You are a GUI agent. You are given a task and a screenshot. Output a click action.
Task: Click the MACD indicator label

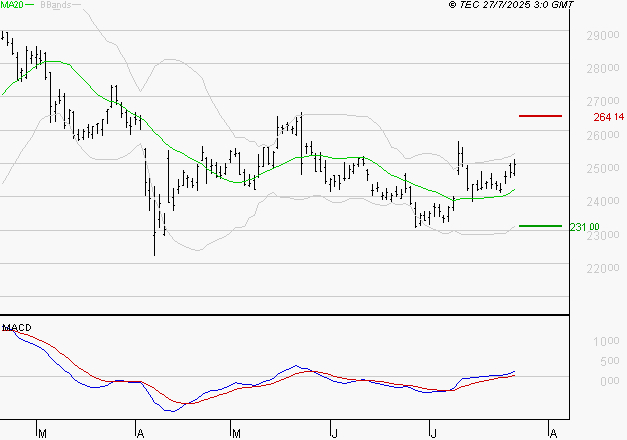17,328
